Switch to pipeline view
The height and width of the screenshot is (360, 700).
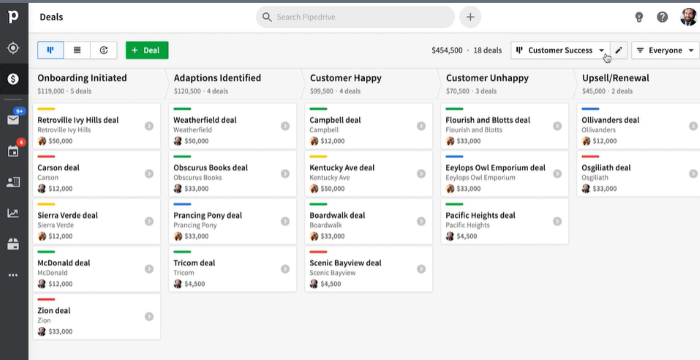pos(50,50)
